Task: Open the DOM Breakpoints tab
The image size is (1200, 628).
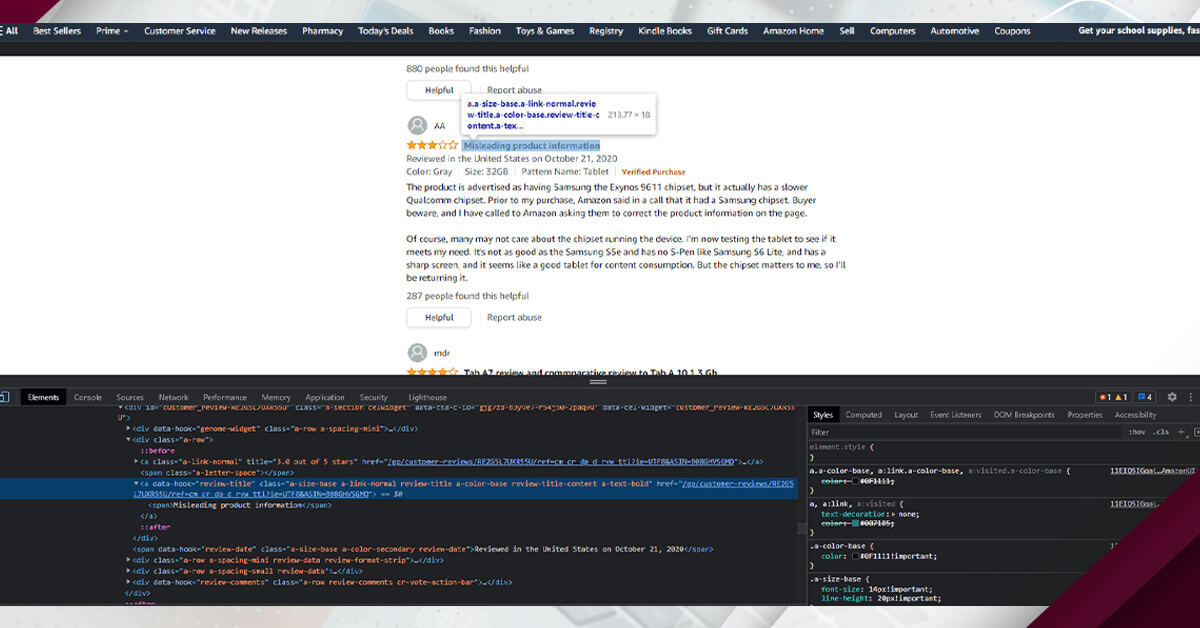Action: click(1024, 415)
